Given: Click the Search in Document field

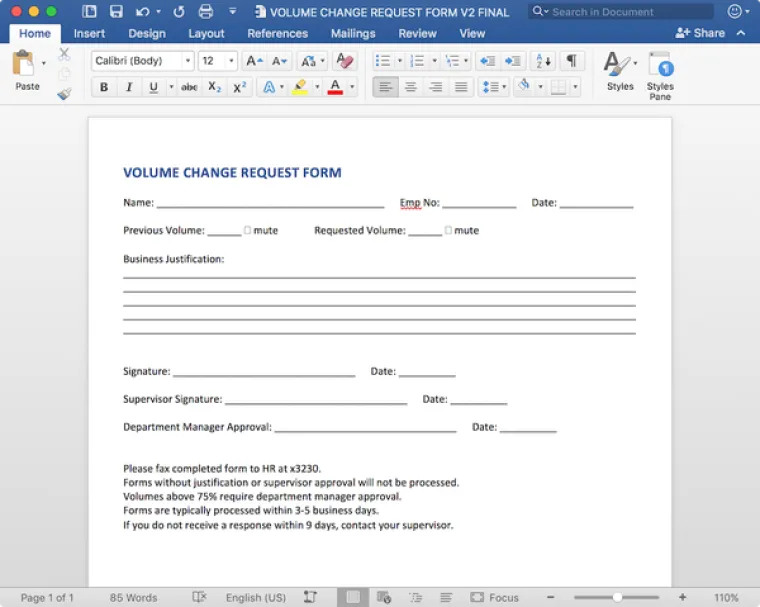Looking at the screenshot, I should (x=625, y=12).
